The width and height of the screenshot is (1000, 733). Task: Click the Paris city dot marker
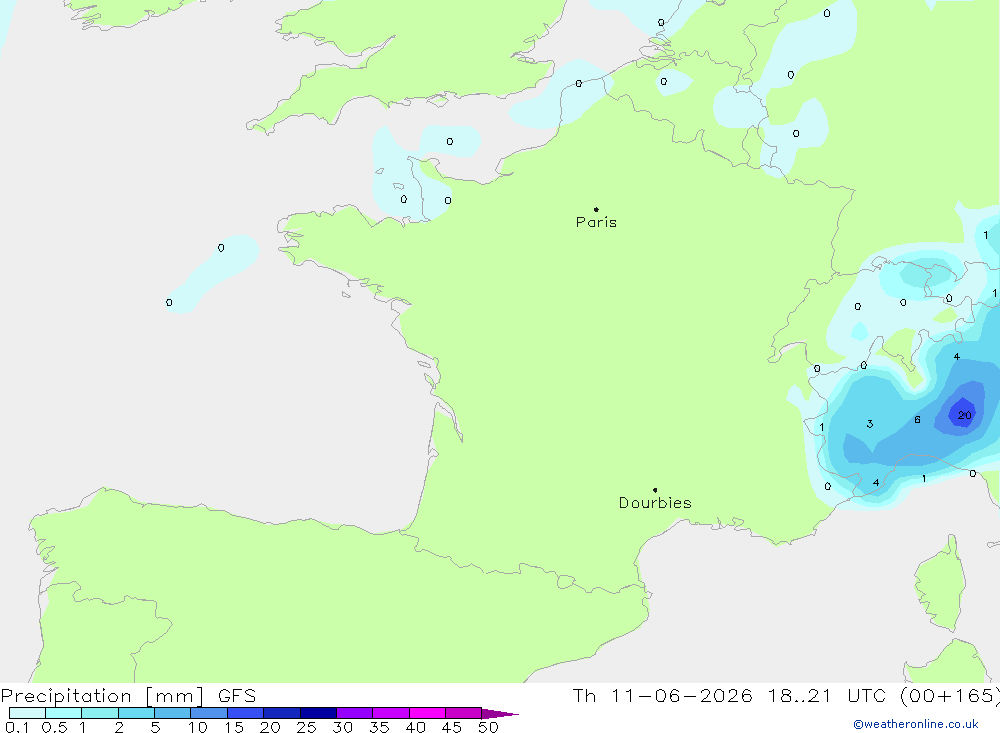click(x=596, y=209)
